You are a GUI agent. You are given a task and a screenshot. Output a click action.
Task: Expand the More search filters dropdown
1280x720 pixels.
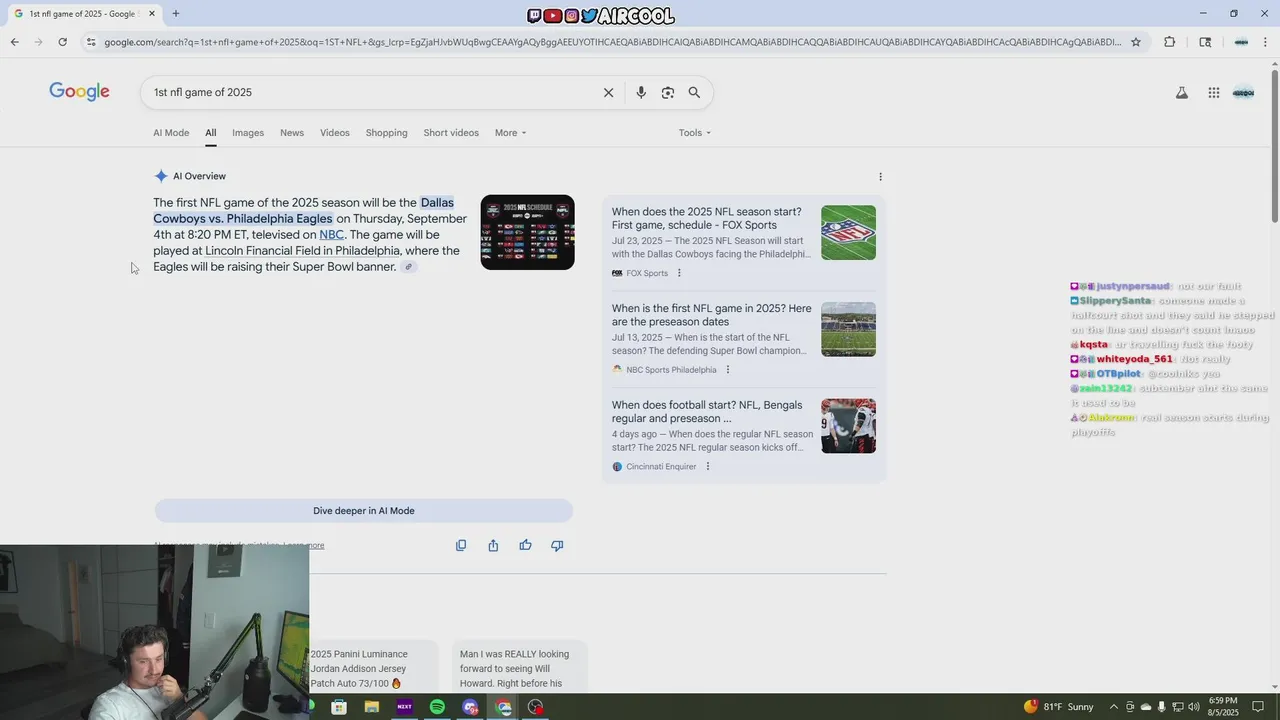(x=510, y=133)
